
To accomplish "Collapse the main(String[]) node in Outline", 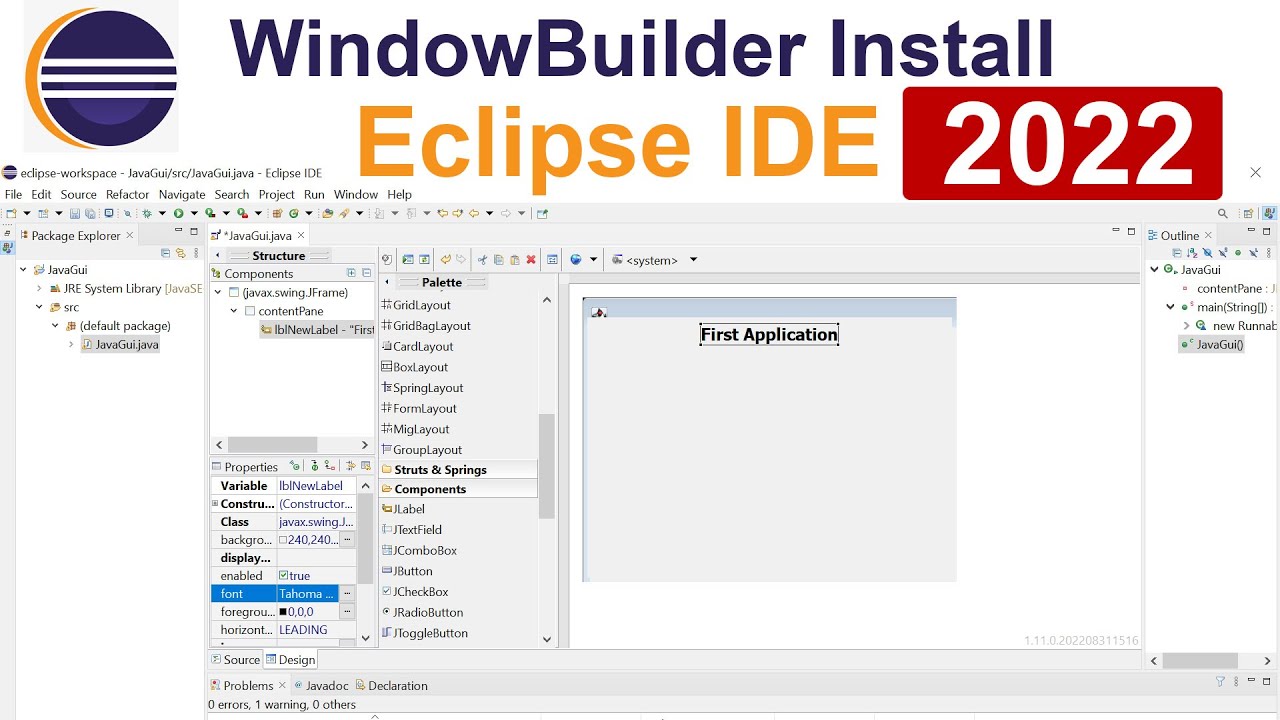I will 1170,307.
